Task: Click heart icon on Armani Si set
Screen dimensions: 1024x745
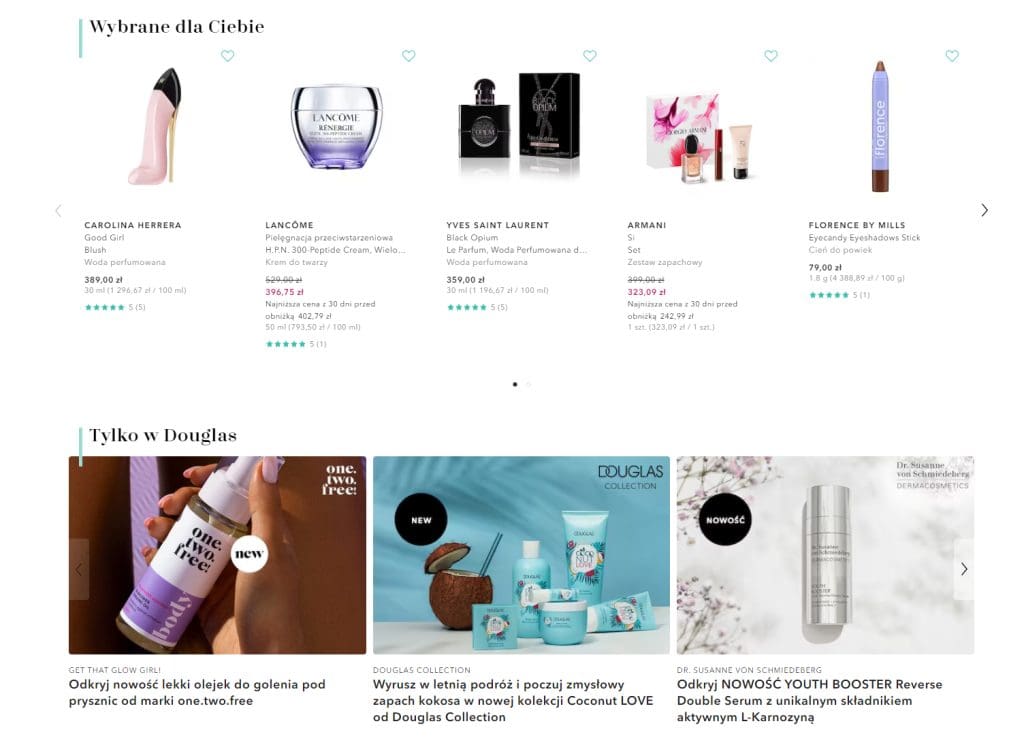Action: coord(771,56)
